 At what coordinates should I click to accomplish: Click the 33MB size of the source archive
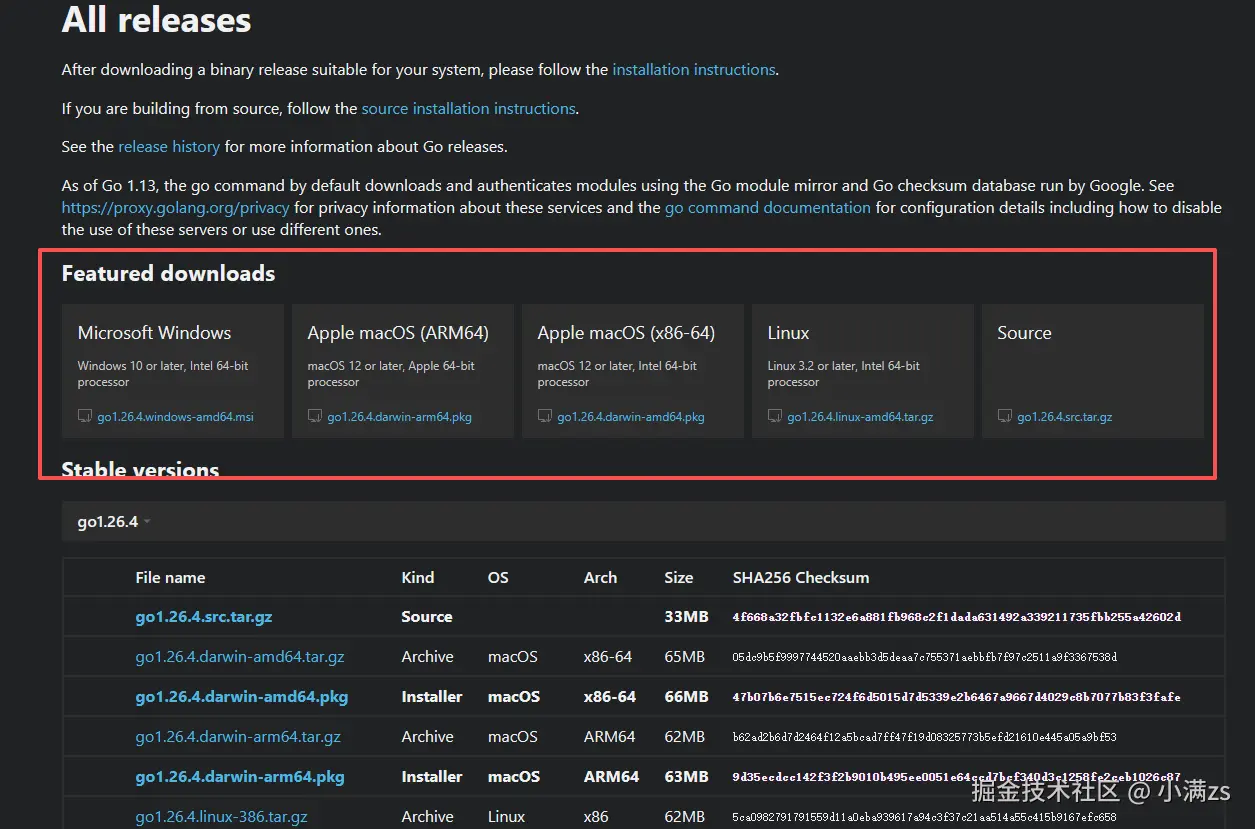click(x=686, y=617)
